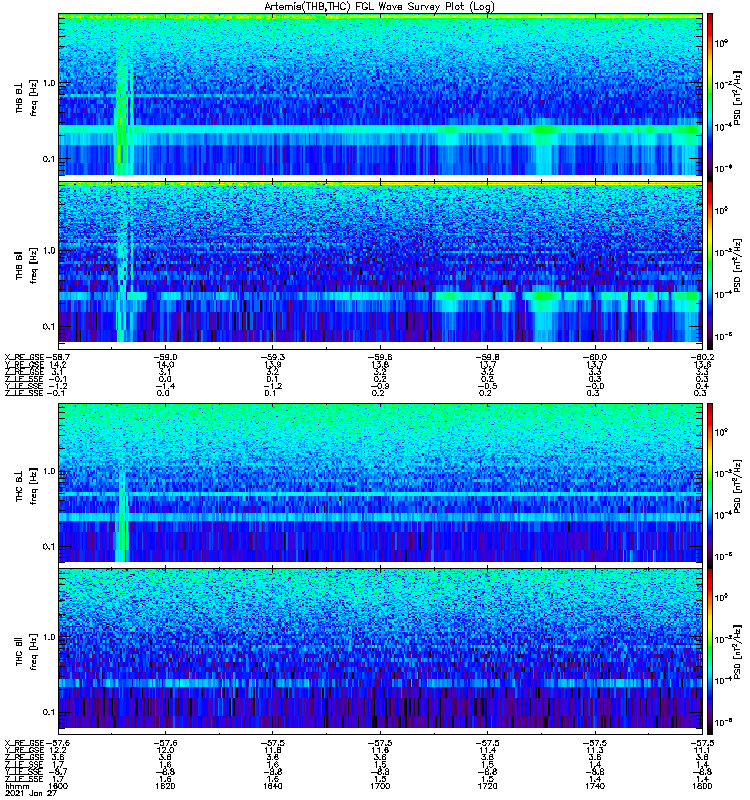750x800 pixels.
Task: Click the '0.1' frequency tick of THB B⊥ panel
Action: (49, 159)
